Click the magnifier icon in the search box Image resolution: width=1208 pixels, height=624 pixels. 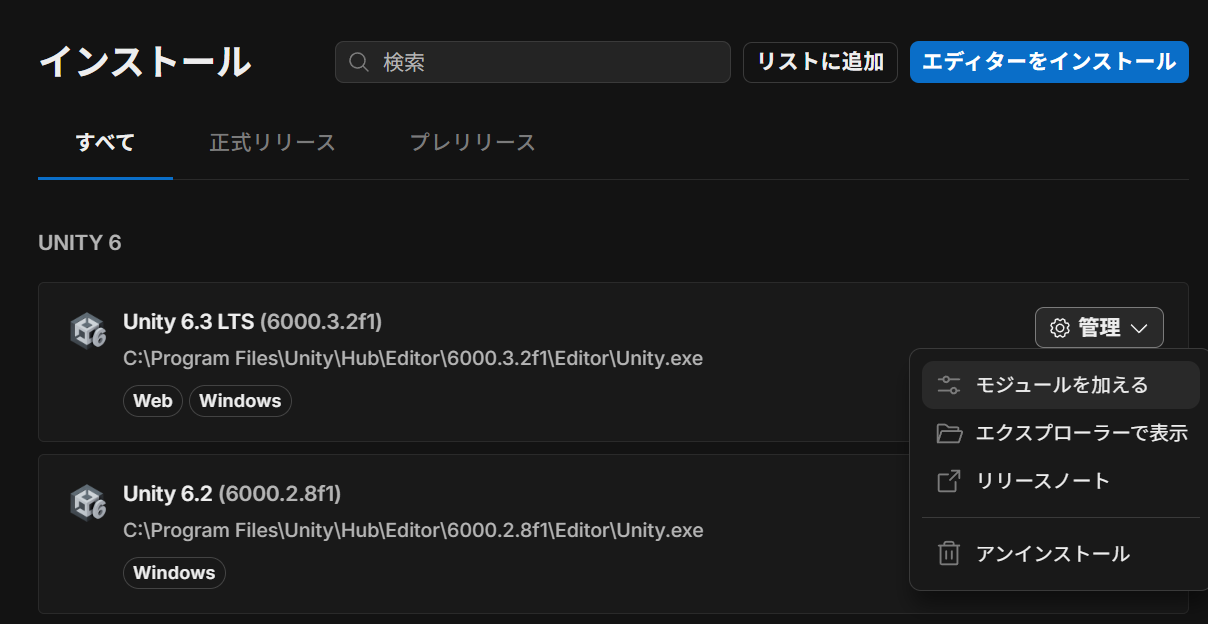click(359, 62)
